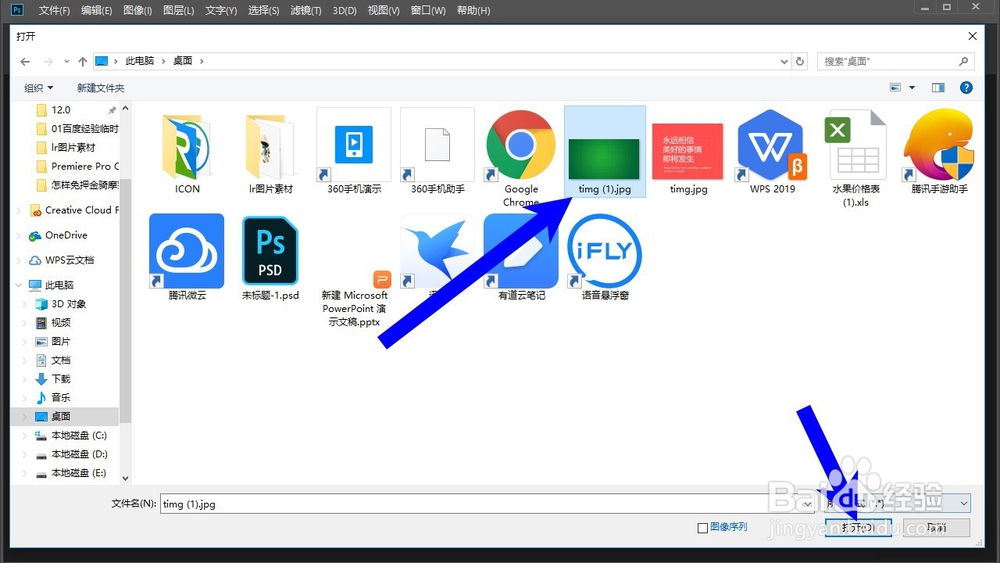Select the green timg (1).jpg thumbnail
The height and width of the screenshot is (563, 1000).
coord(605,153)
